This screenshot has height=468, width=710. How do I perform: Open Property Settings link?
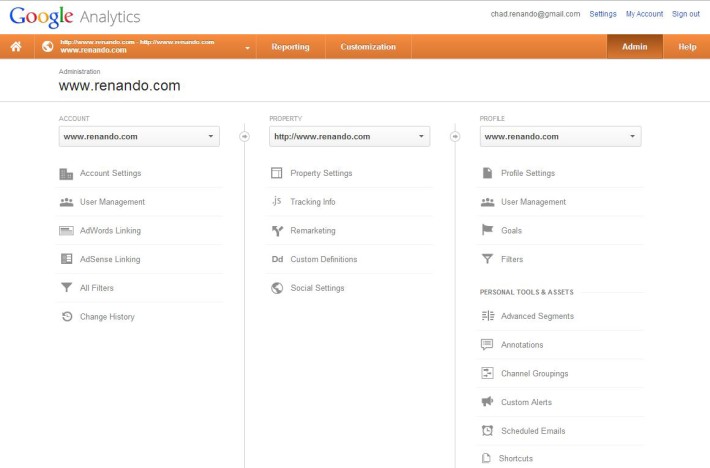click(x=321, y=173)
